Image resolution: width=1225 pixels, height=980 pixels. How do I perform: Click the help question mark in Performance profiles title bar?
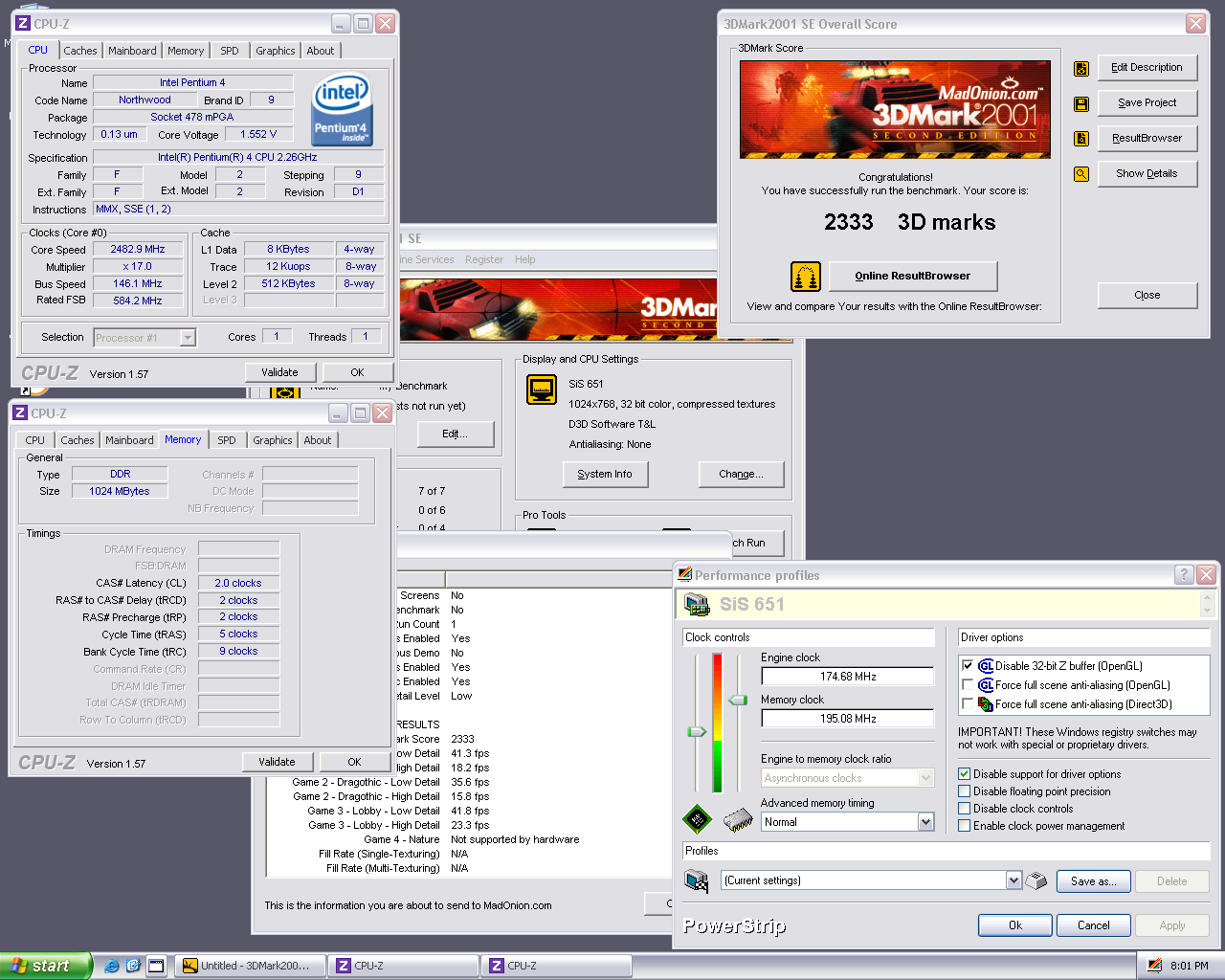pos(1184,574)
